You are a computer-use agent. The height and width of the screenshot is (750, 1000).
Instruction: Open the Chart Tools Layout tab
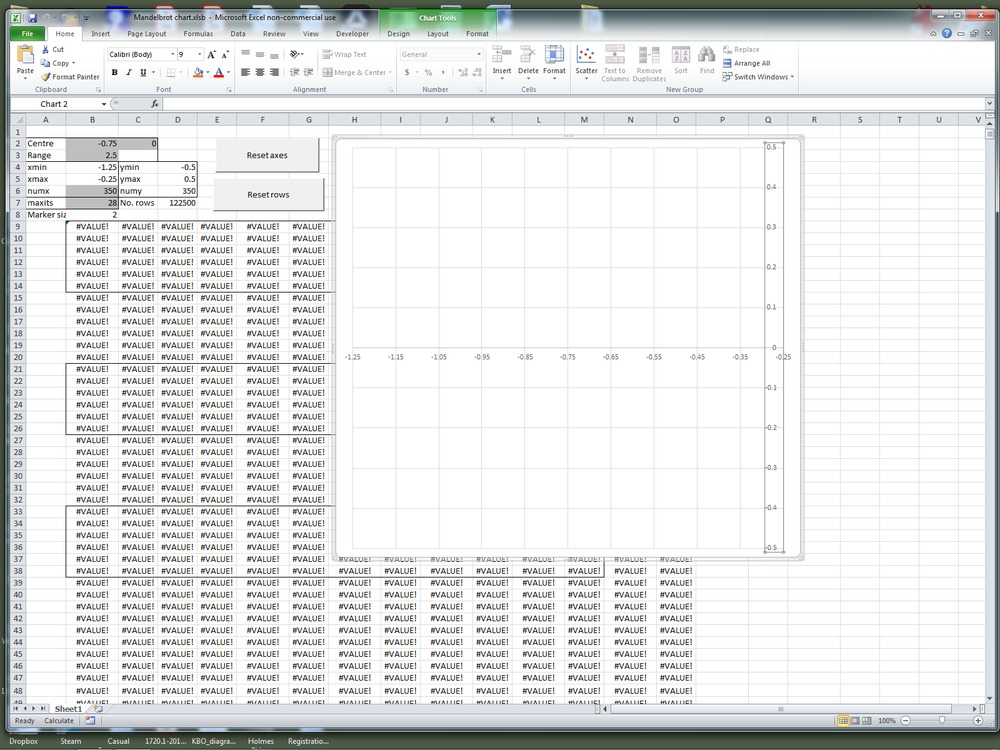[x=438, y=33]
